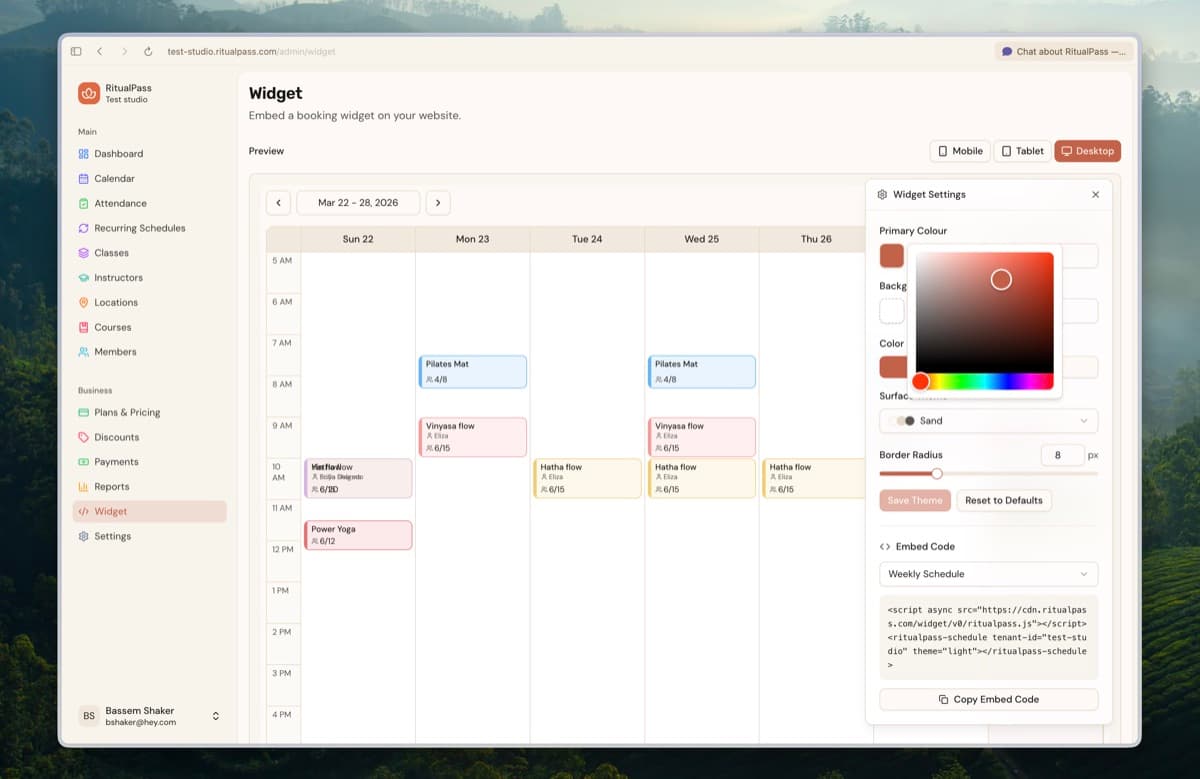The height and width of the screenshot is (779, 1200).
Task: Switch preview to Mobile
Action: pyautogui.click(x=960, y=151)
